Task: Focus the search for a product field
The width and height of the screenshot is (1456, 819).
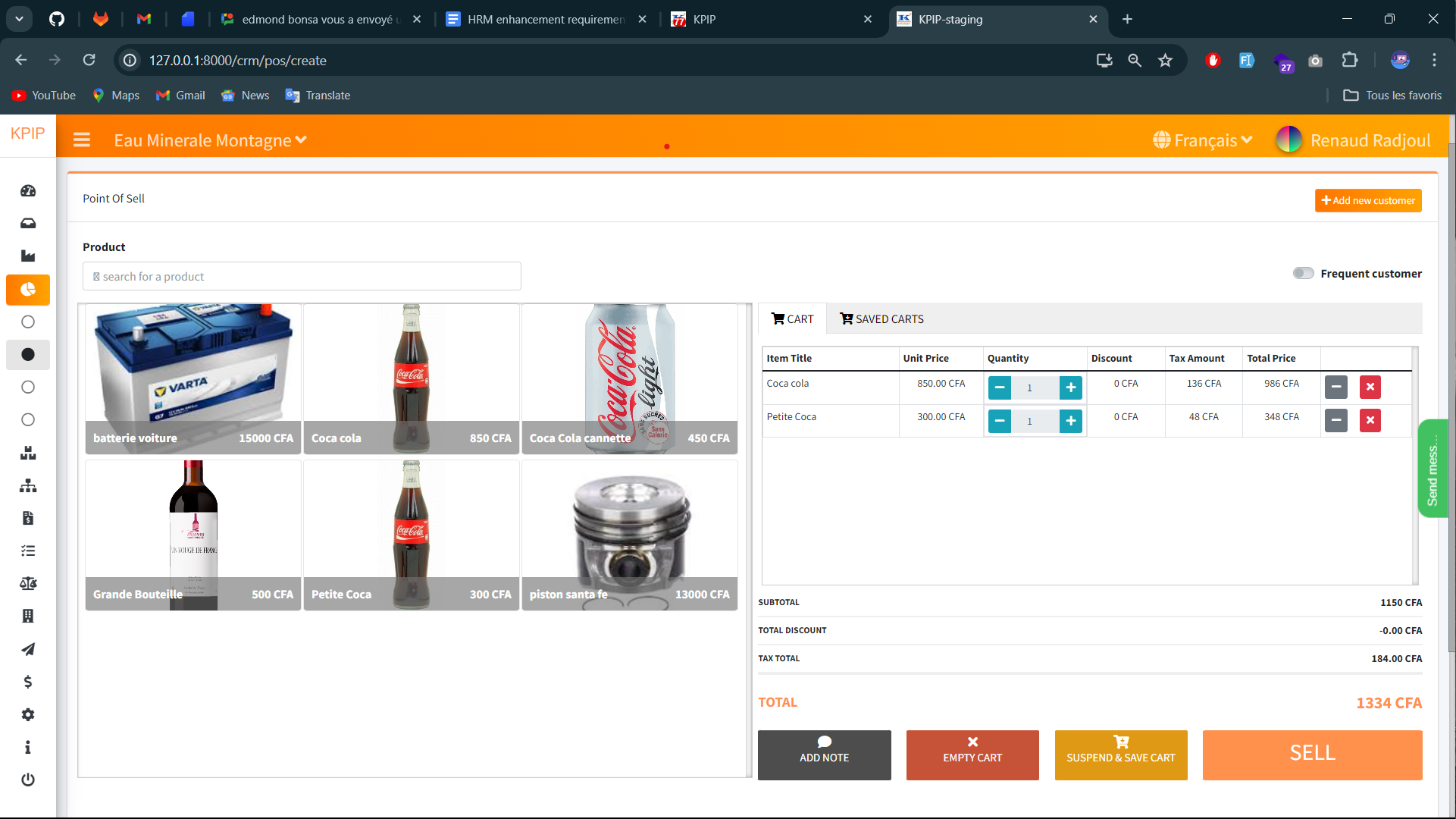Action: (x=302, y=277)
